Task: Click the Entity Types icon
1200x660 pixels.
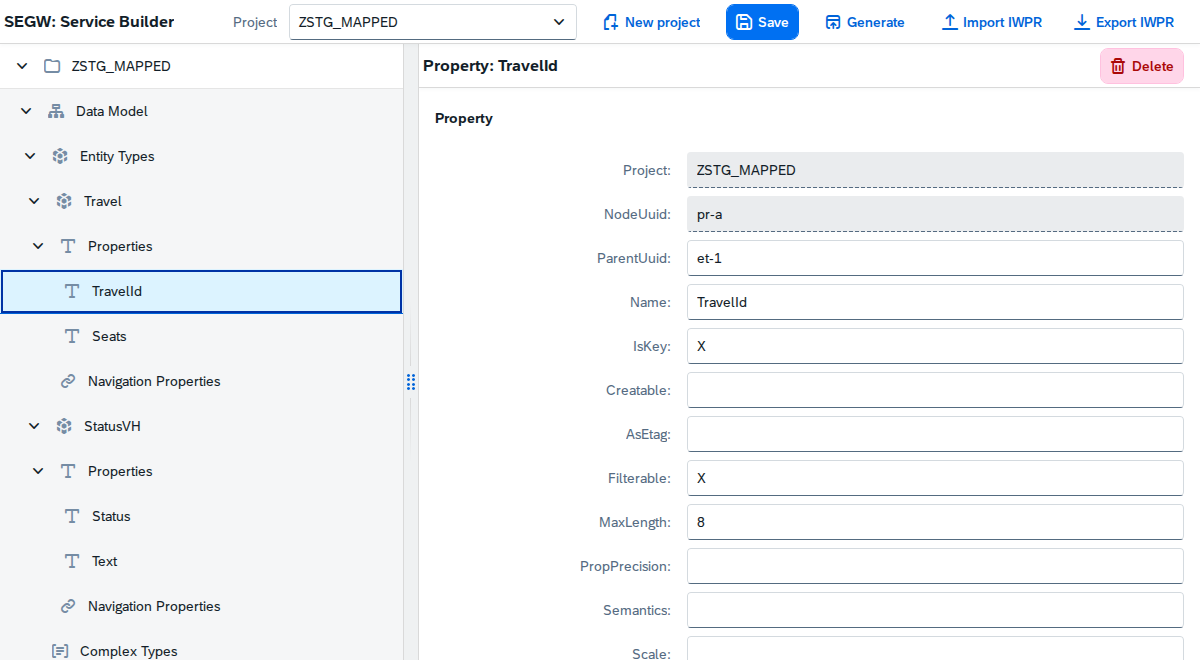Action: point(60,156)
